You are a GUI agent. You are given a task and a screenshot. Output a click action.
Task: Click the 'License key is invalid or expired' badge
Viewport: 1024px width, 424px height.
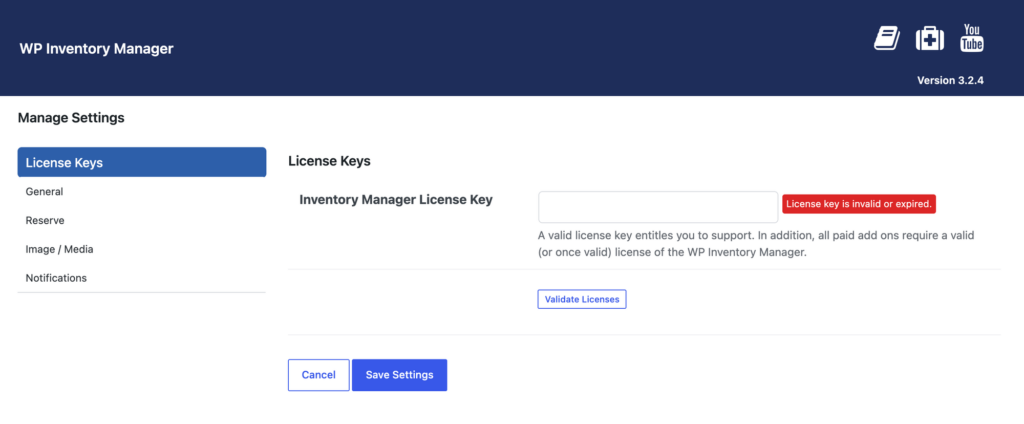(859, 204)
